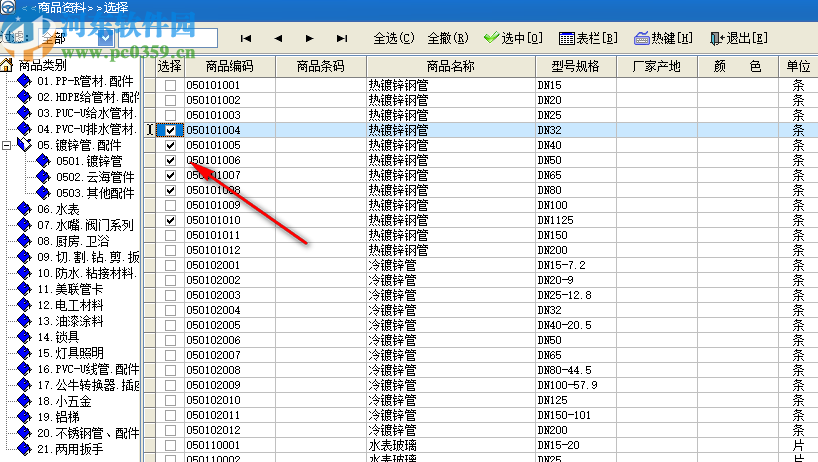Select category 10. 防水.粘接材料
818x462 pixels.
tap(87, 273)
